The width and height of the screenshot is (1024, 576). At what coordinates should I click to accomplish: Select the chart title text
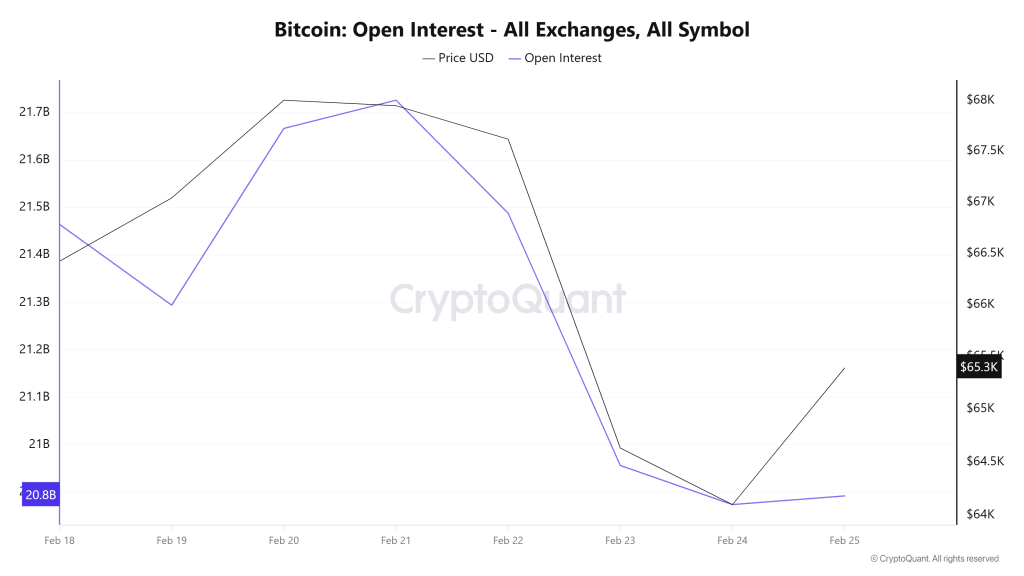point(511,29)
